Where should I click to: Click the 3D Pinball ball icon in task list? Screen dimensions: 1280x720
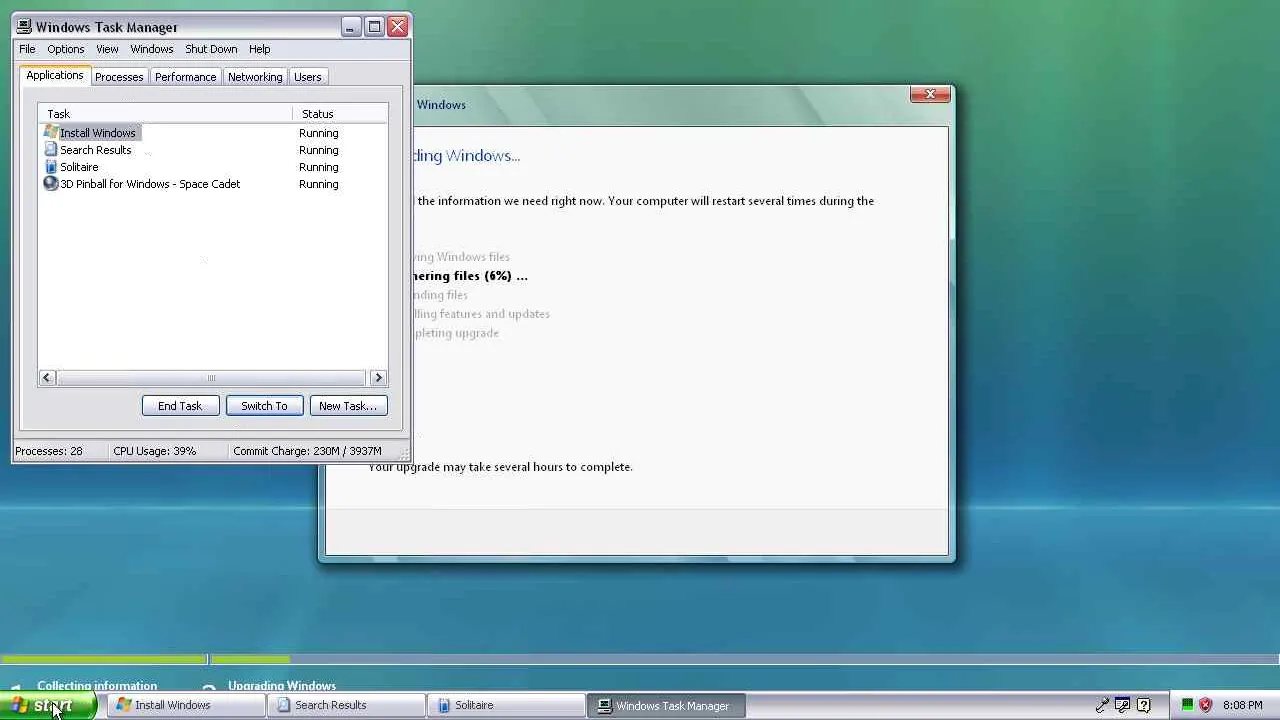pyautogui.click(x=51, y=184)
